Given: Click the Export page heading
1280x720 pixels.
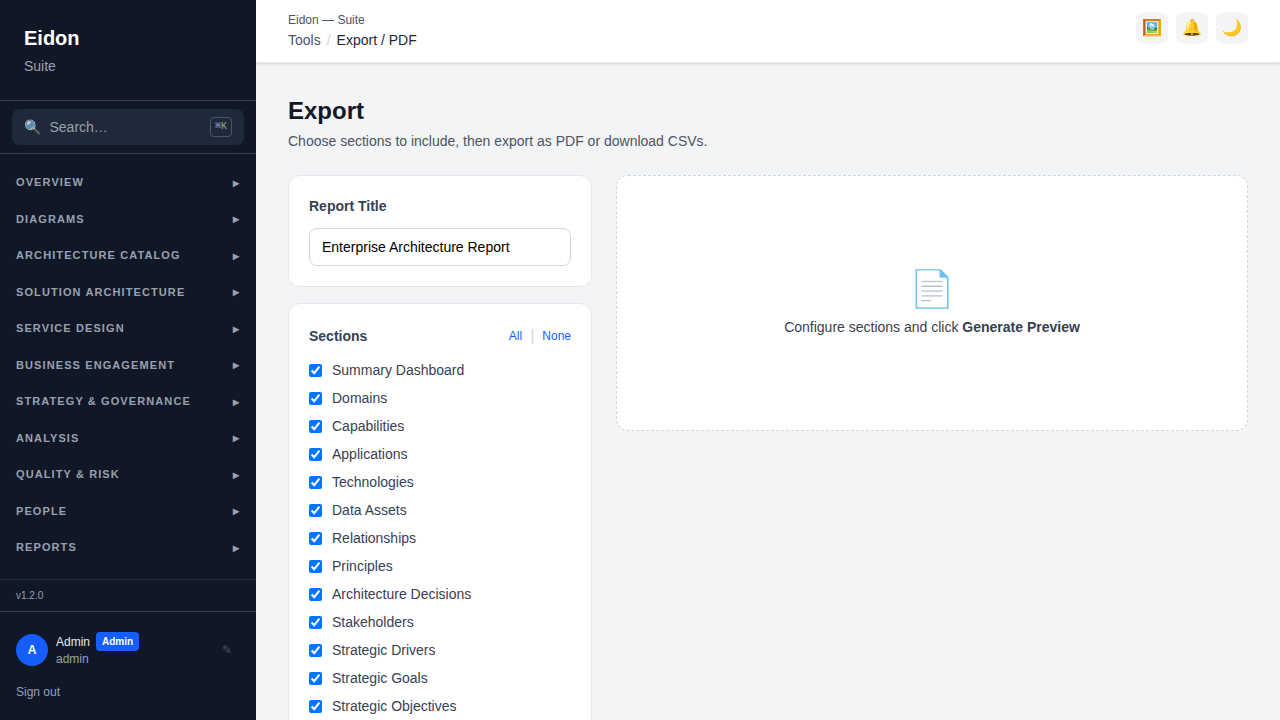Looking at the screenshot, I should (326, 111).
